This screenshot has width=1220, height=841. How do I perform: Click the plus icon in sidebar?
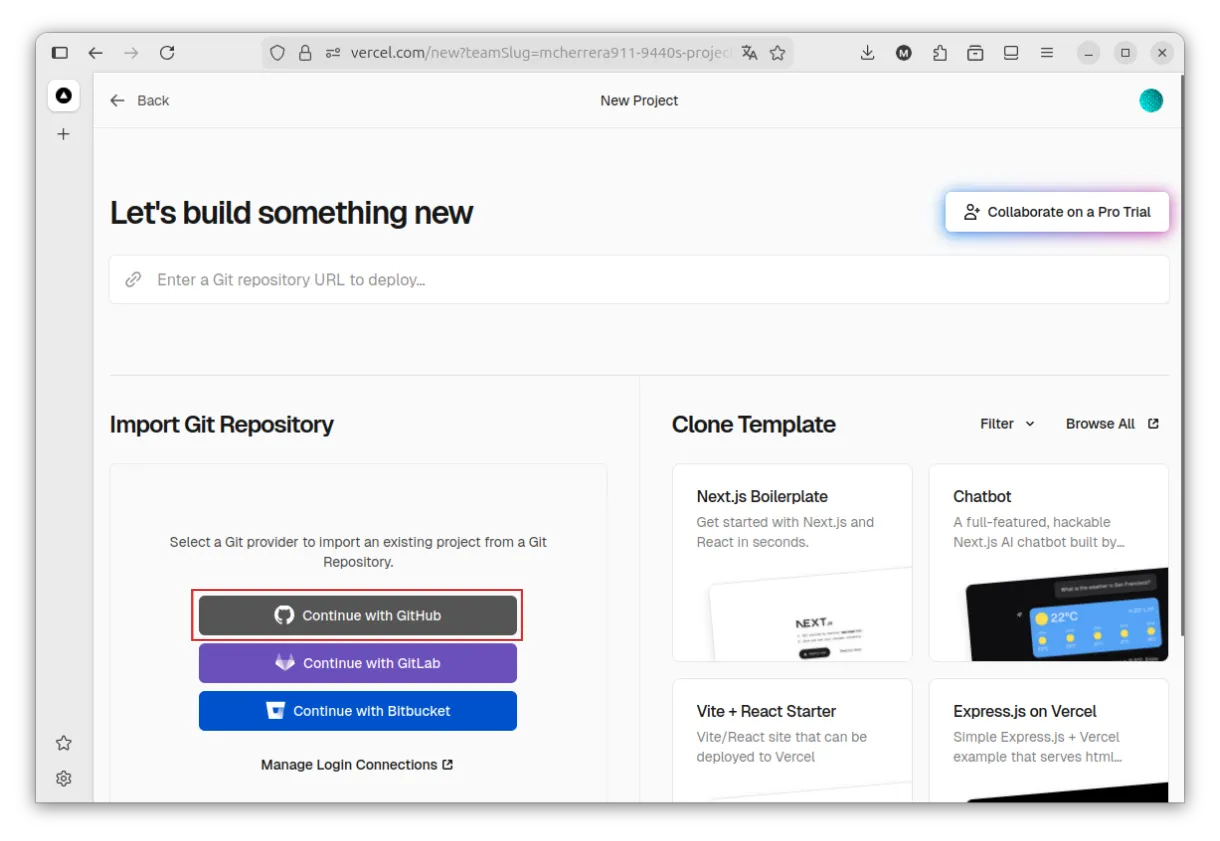[x=64, y=134]
